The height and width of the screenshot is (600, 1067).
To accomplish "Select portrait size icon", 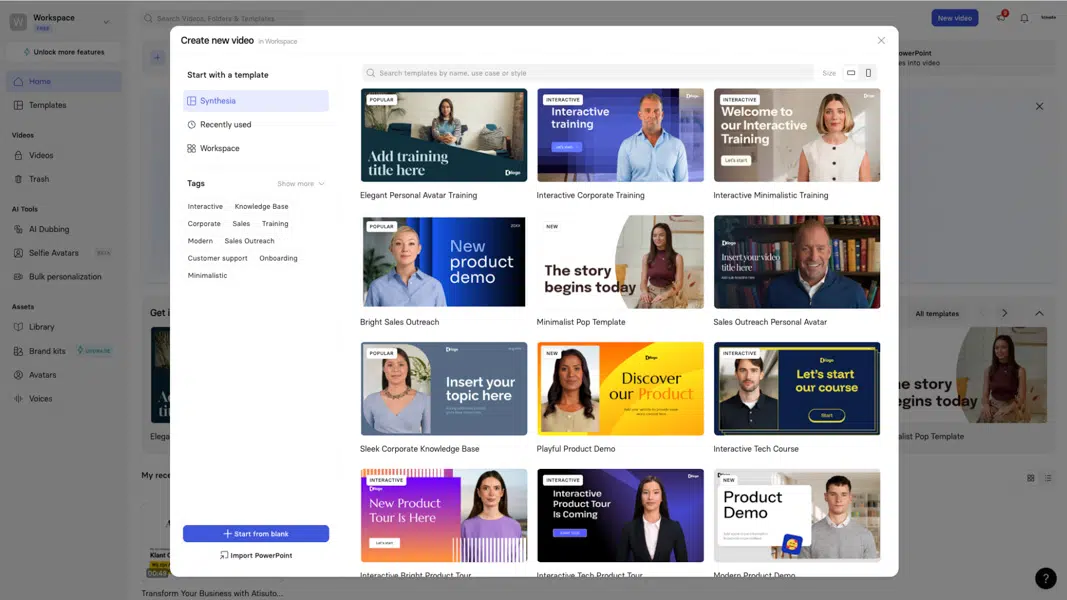I will (868, 73).
